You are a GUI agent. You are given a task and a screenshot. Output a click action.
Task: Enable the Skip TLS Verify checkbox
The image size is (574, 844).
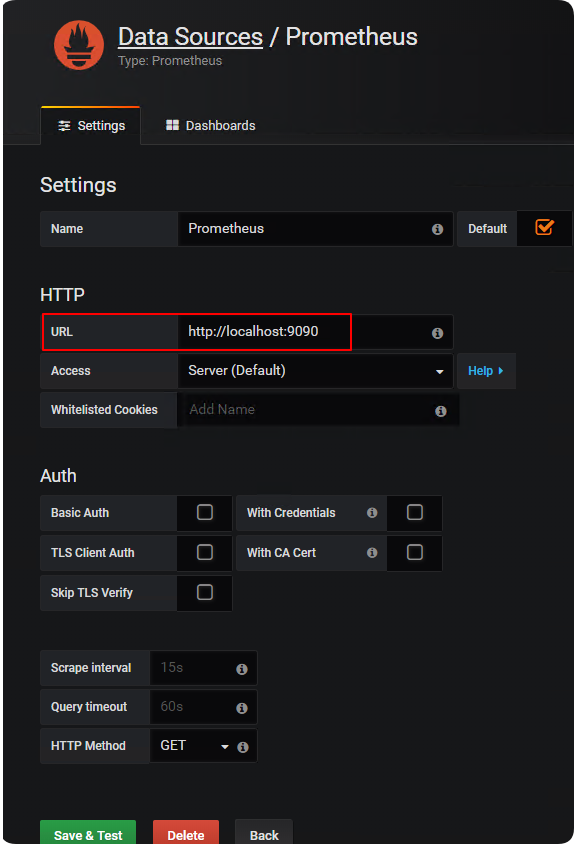[x=205, y=592]
